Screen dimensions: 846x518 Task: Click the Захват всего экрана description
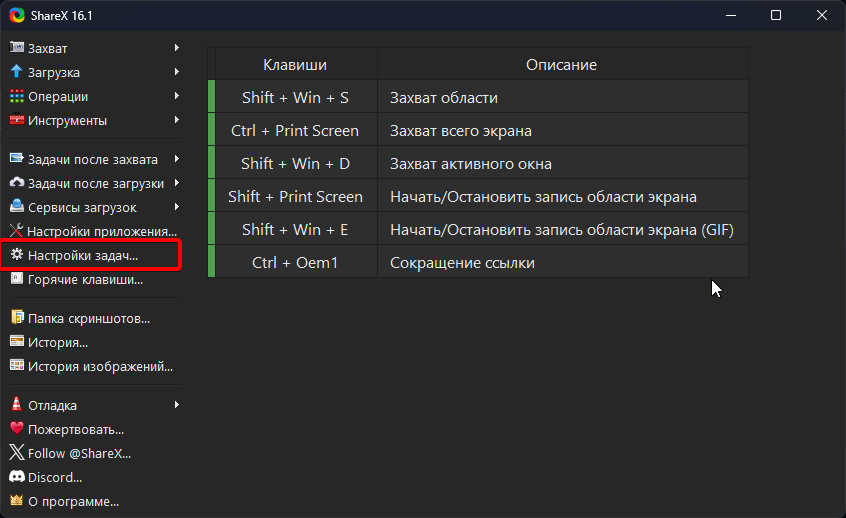tap(563, 130)
